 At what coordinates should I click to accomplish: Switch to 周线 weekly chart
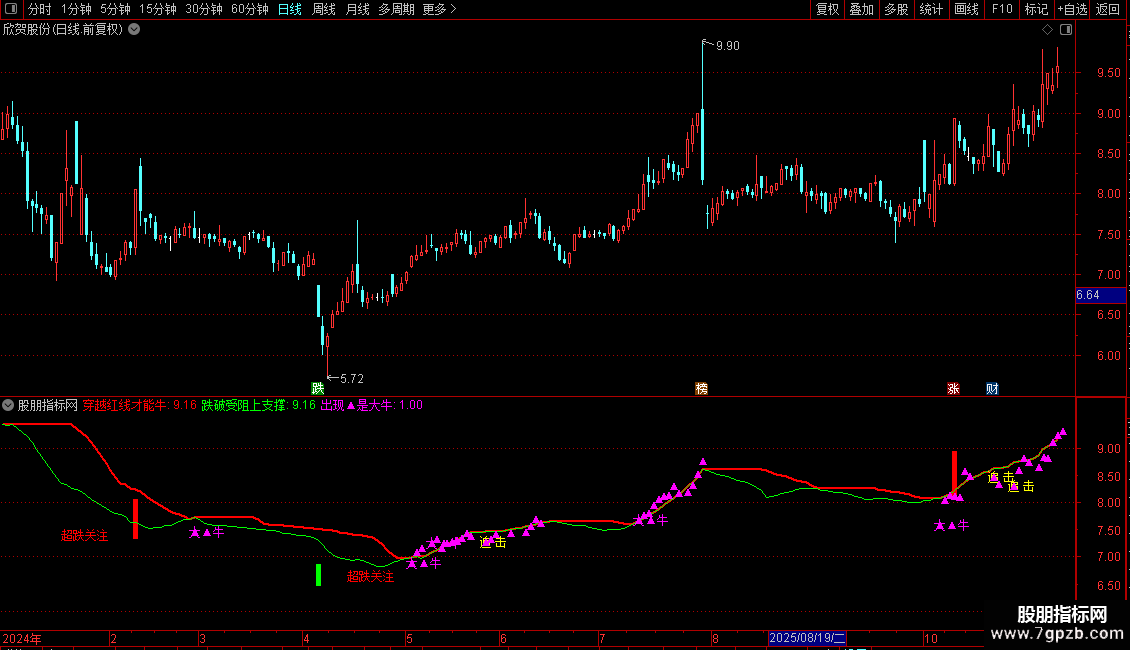pos(324,9)
